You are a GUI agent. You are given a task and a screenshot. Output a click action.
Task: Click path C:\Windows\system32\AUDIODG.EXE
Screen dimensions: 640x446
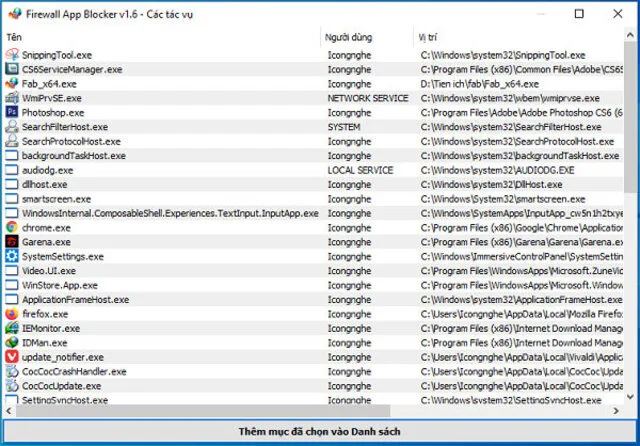pos(497,170)
